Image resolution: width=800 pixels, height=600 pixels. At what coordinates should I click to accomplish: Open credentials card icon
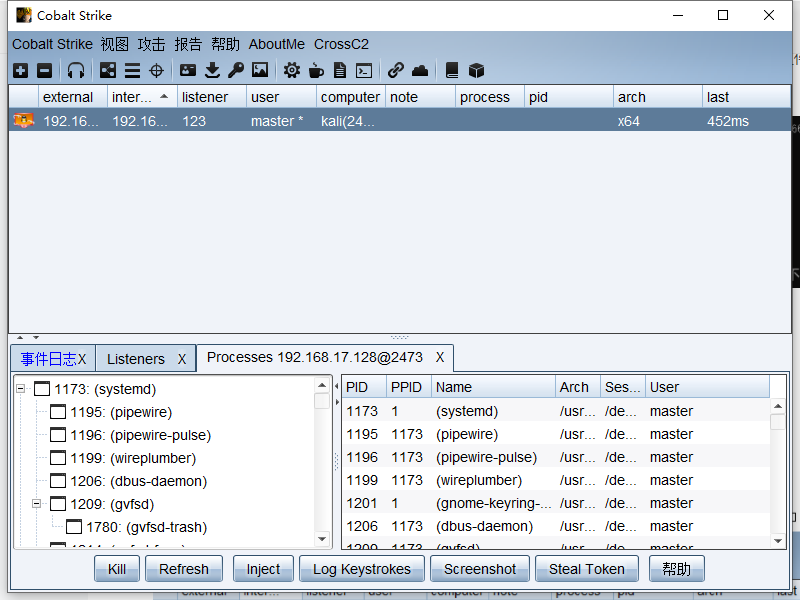[x=188, y=70]
